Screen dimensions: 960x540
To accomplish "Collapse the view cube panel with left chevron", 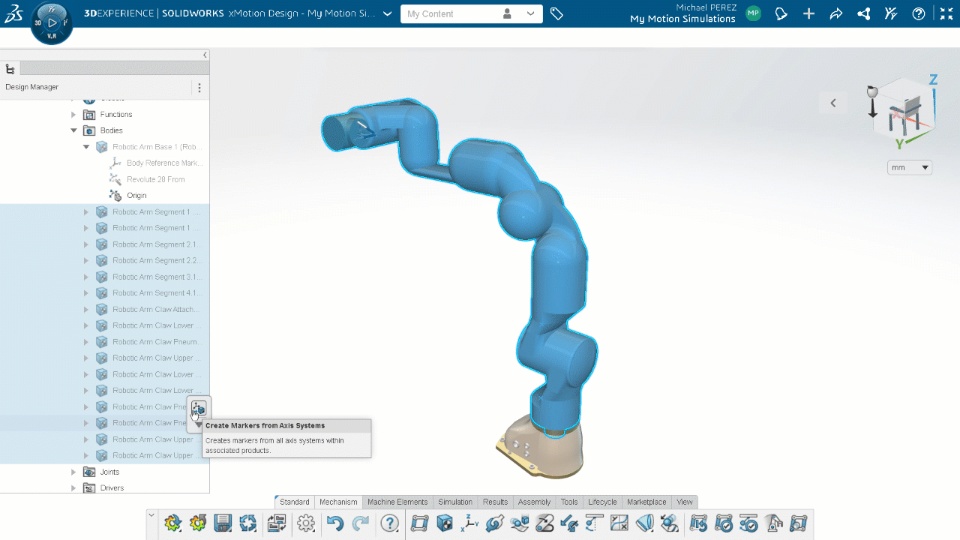I will (x=833, y=103).
